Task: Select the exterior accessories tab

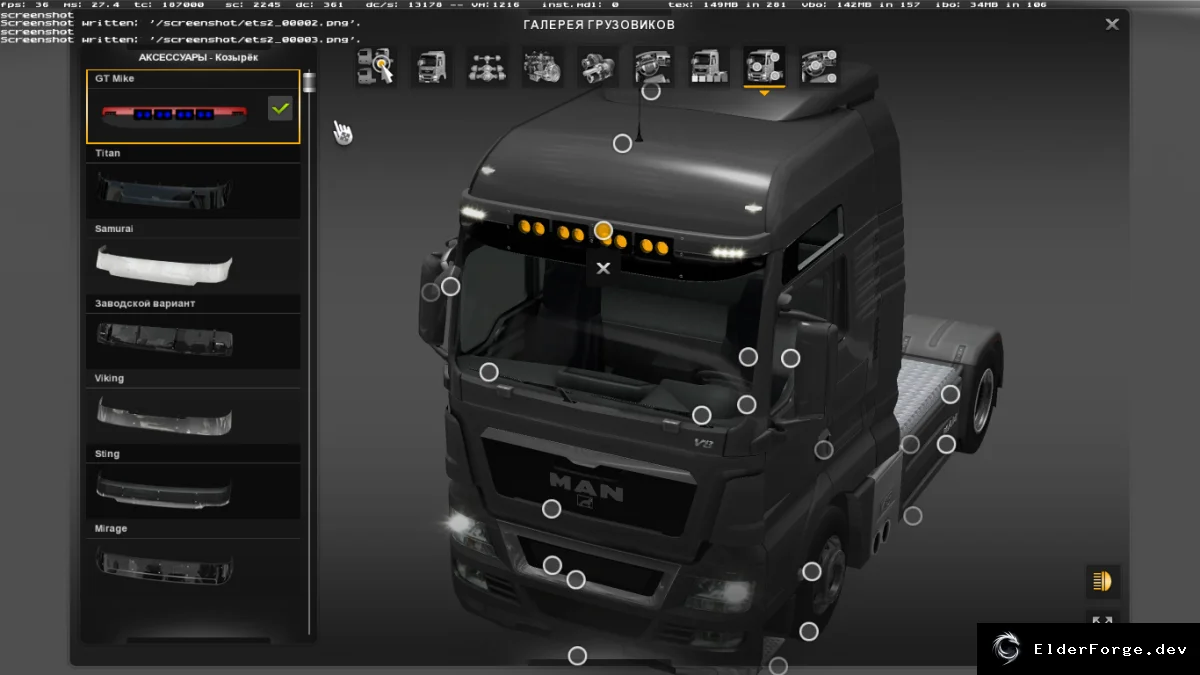Action: (x=764, y=67)
